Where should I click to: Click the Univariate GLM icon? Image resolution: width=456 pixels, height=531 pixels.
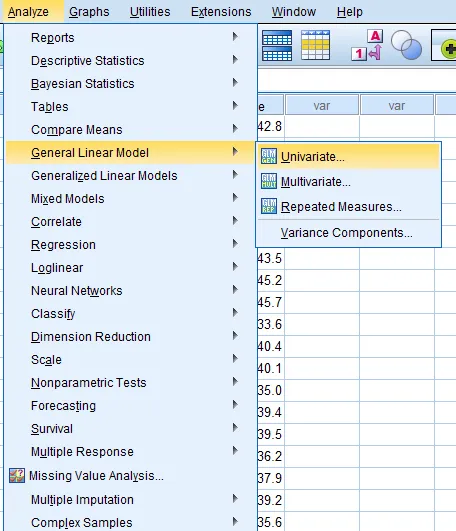(269, 156)
